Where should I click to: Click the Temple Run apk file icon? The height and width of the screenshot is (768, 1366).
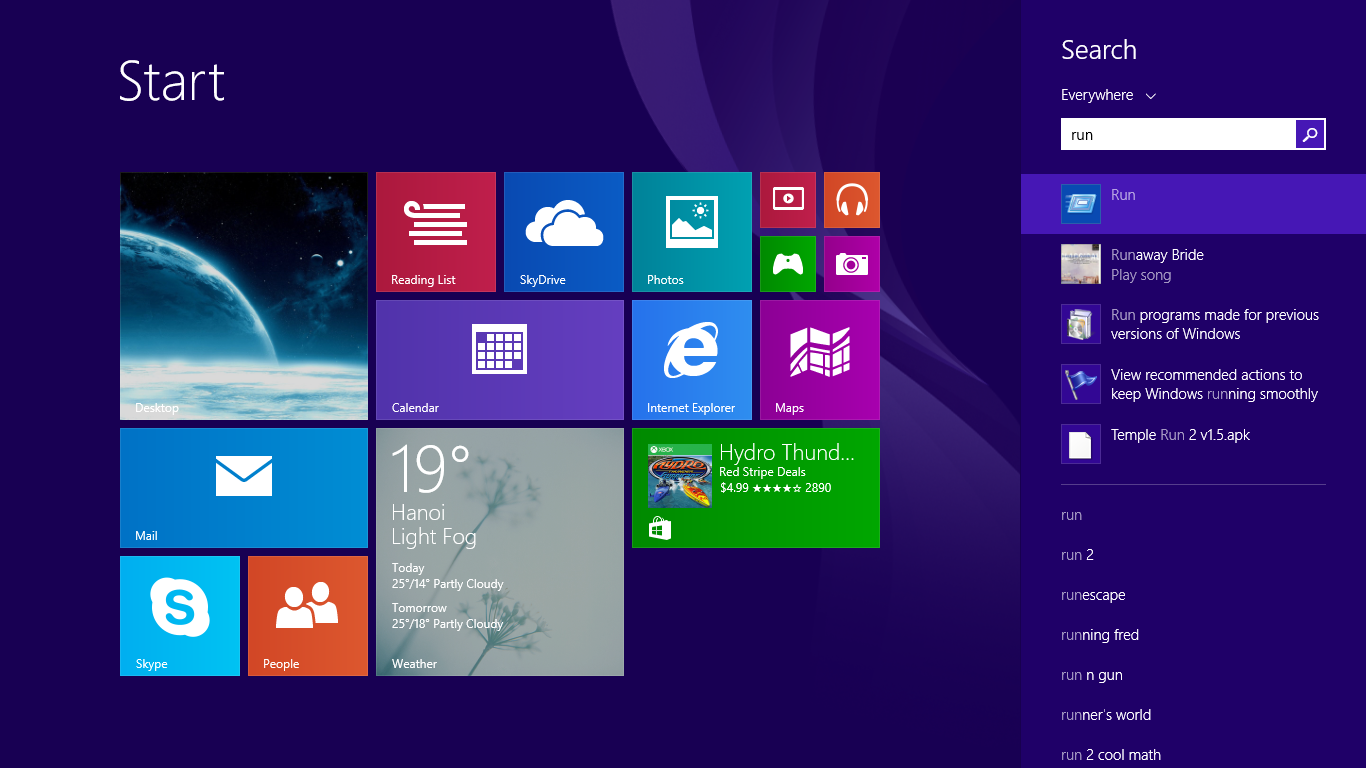tap(1081, 444)
